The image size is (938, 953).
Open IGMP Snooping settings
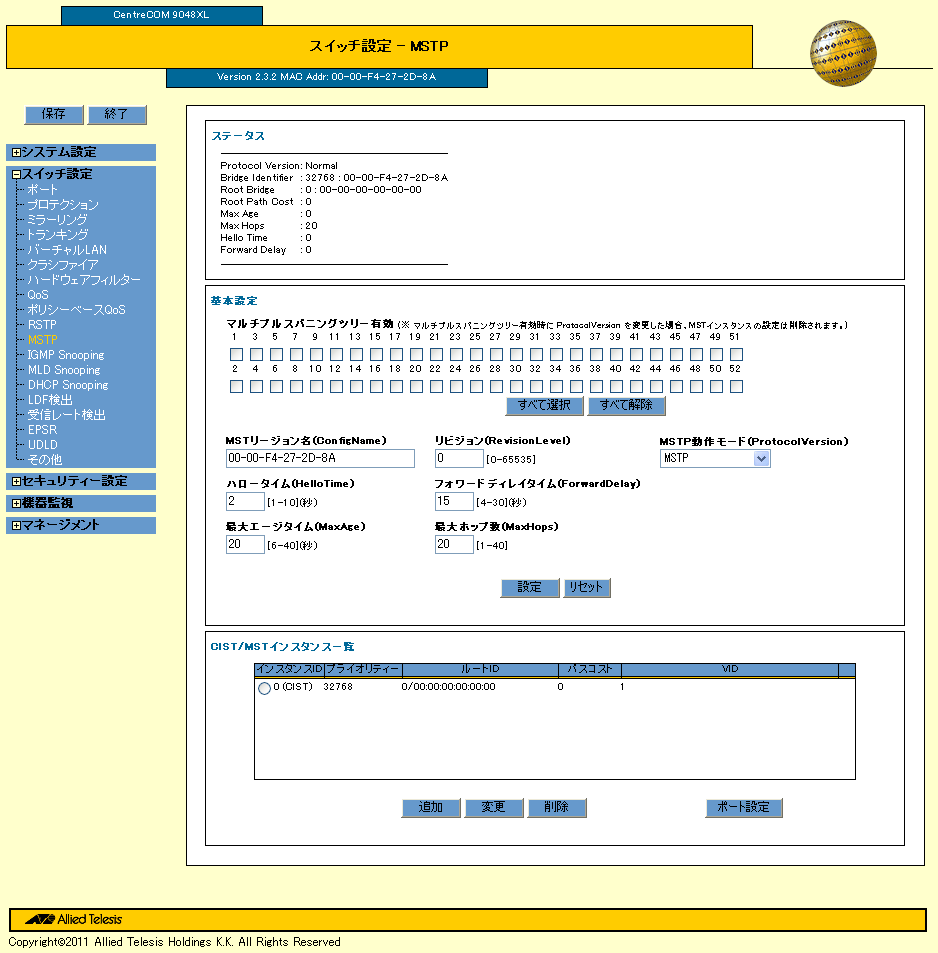click(x=66, y=355)
